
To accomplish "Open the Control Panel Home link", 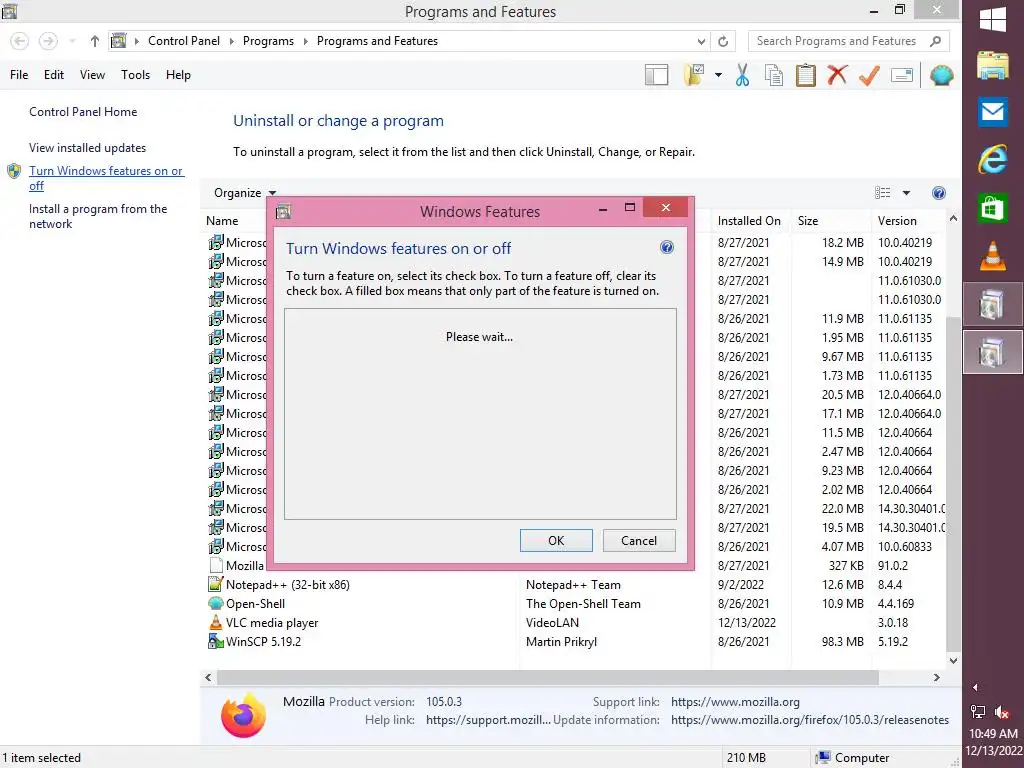I will pos(83,112).
